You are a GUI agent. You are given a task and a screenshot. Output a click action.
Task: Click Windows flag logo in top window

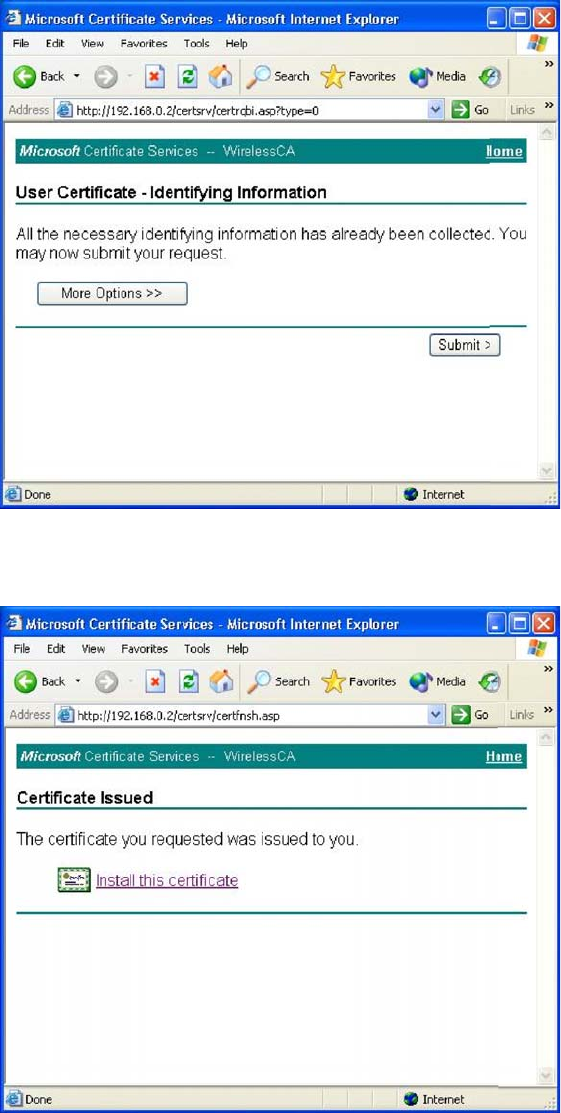538,43
